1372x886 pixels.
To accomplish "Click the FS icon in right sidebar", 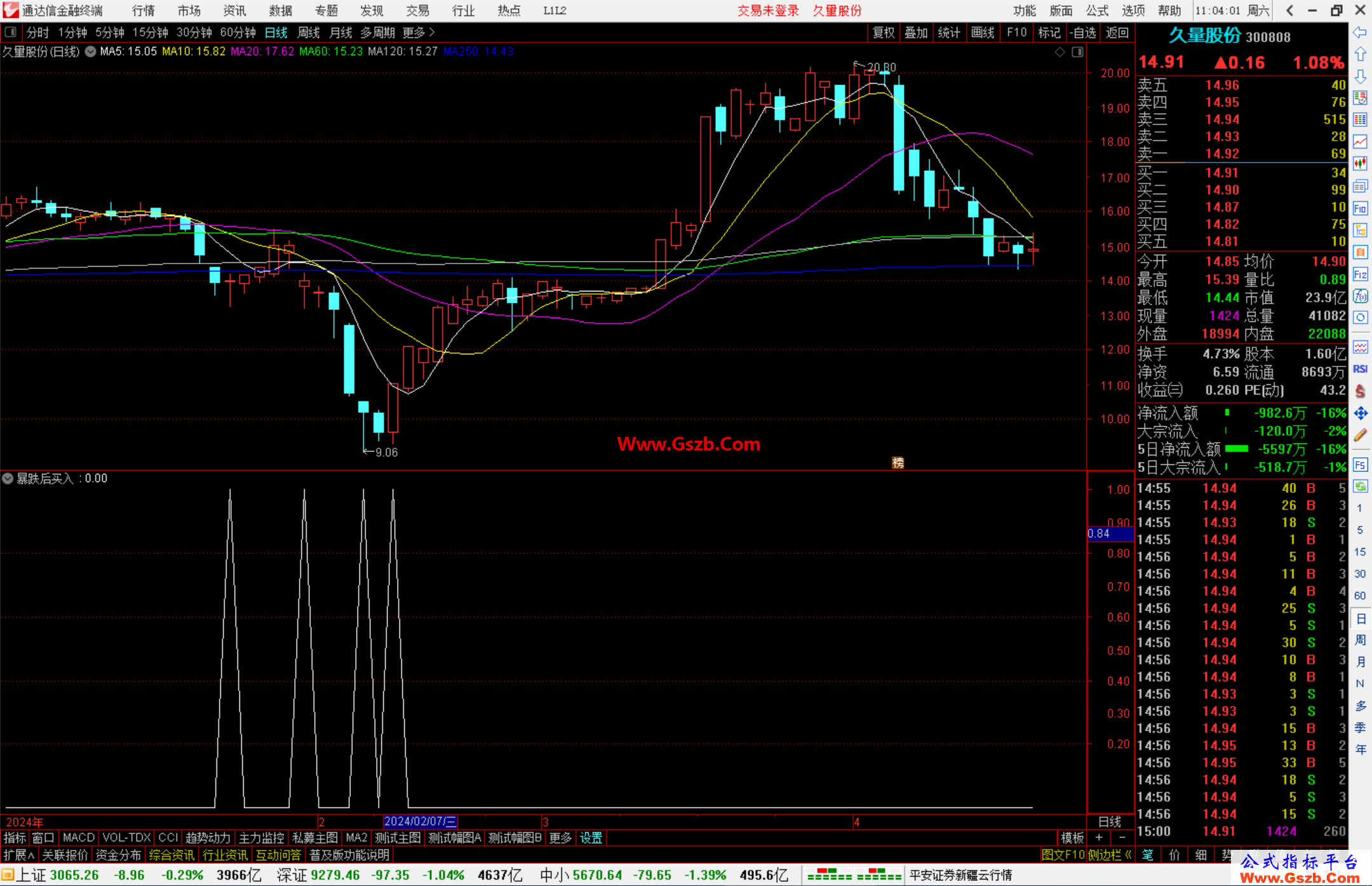I will (1360, 465).
